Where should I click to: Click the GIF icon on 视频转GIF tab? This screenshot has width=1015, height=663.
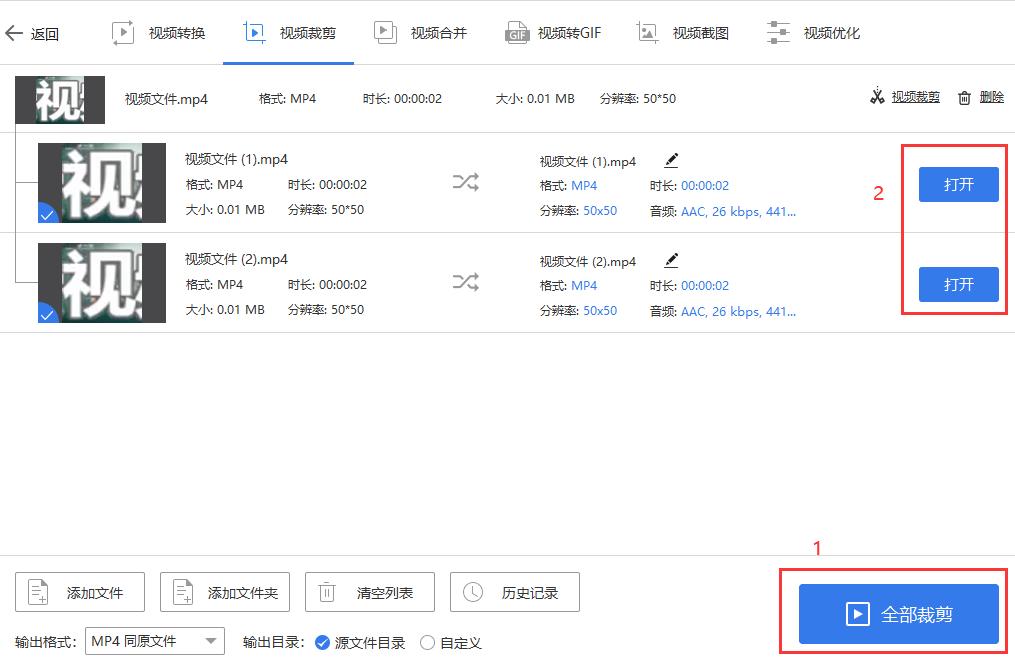(516, 31)
